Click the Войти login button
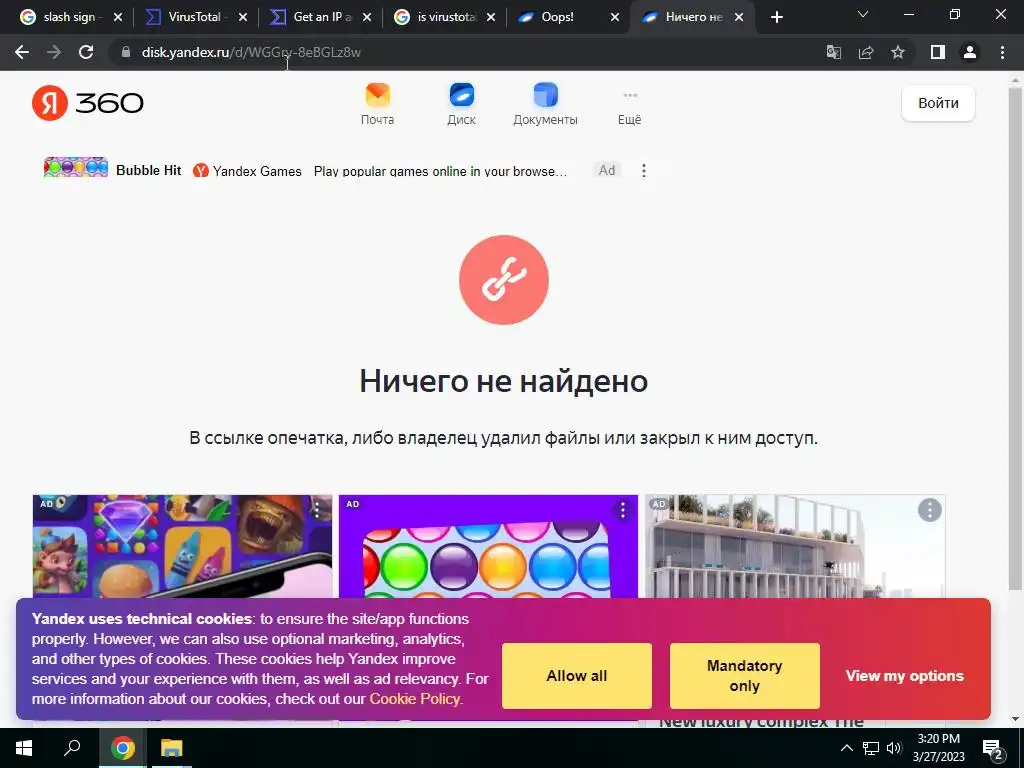1024x768 pixels. click(938, 103)
